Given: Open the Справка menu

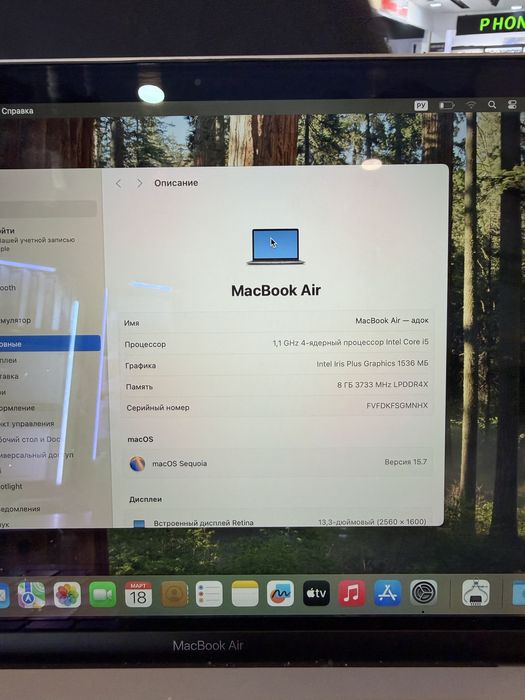Looking at the screenshot, I should 17,111.
